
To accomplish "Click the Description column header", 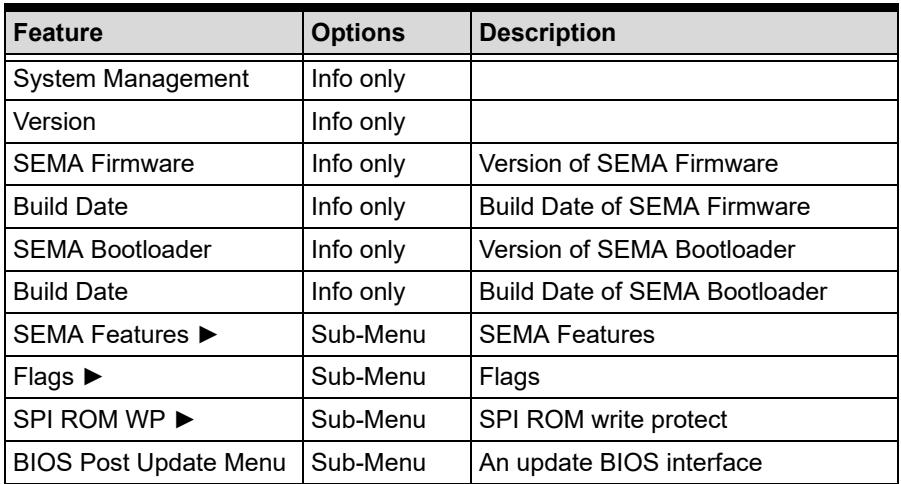I will pyautogui.click(x=547, y=33).
